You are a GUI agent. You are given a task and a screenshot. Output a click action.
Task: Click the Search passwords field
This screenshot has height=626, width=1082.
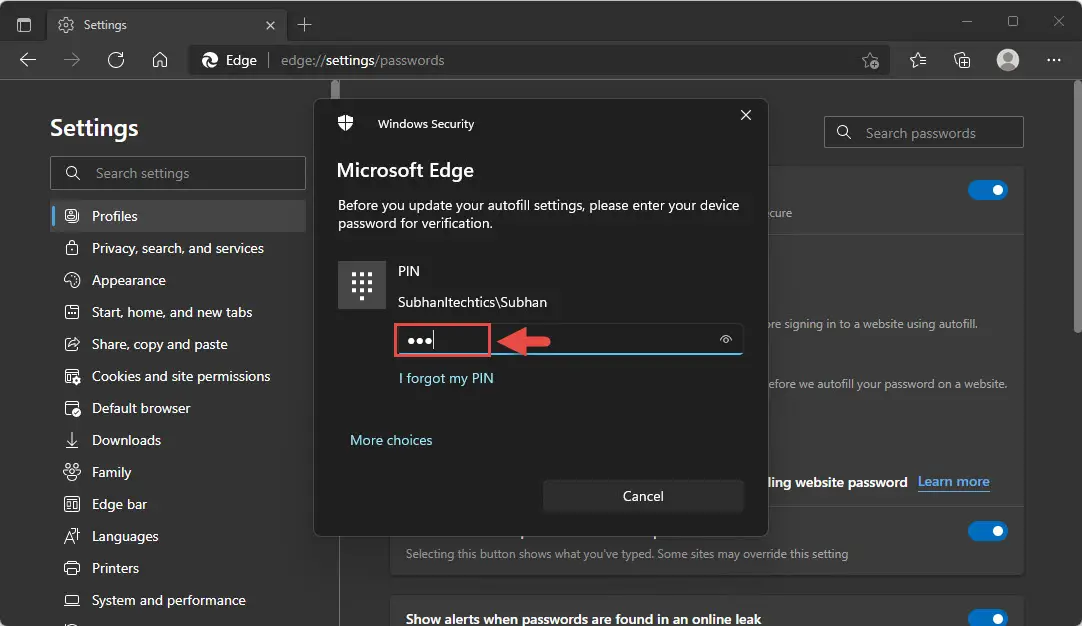pyautogui.click(x=923, y=133)
